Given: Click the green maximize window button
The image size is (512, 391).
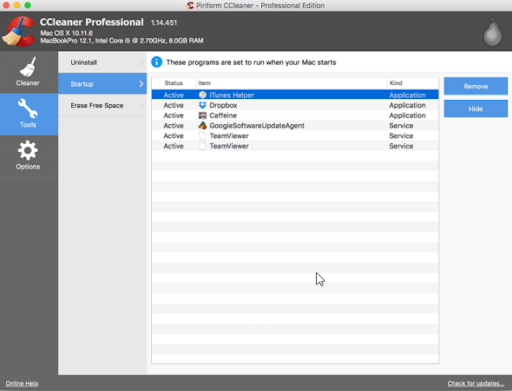Looking at the screenshot, I should tap(28, 5).
